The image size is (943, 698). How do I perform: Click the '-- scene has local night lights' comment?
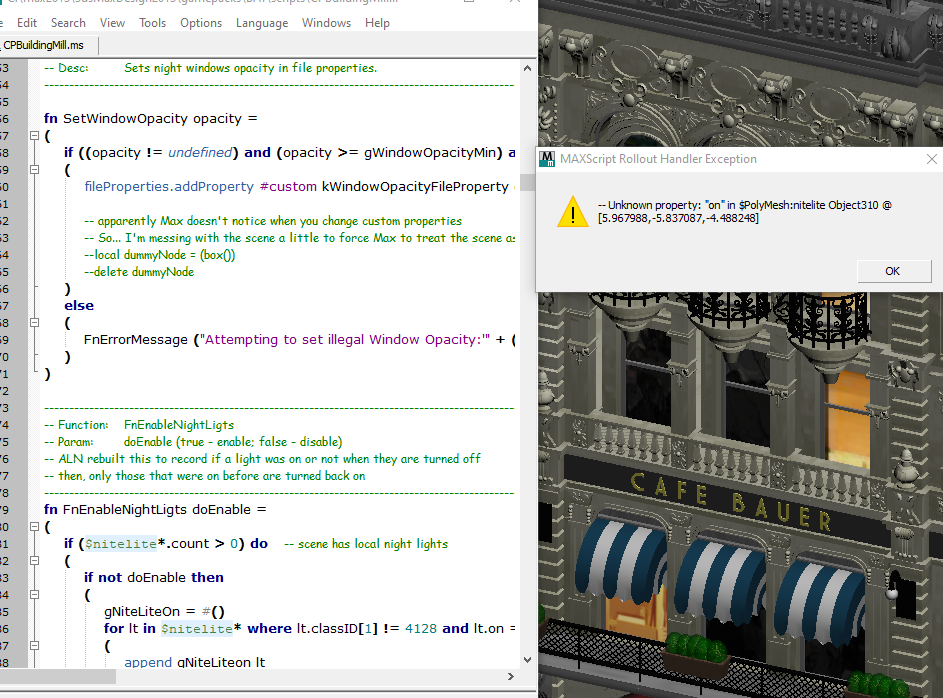[366, 544]
